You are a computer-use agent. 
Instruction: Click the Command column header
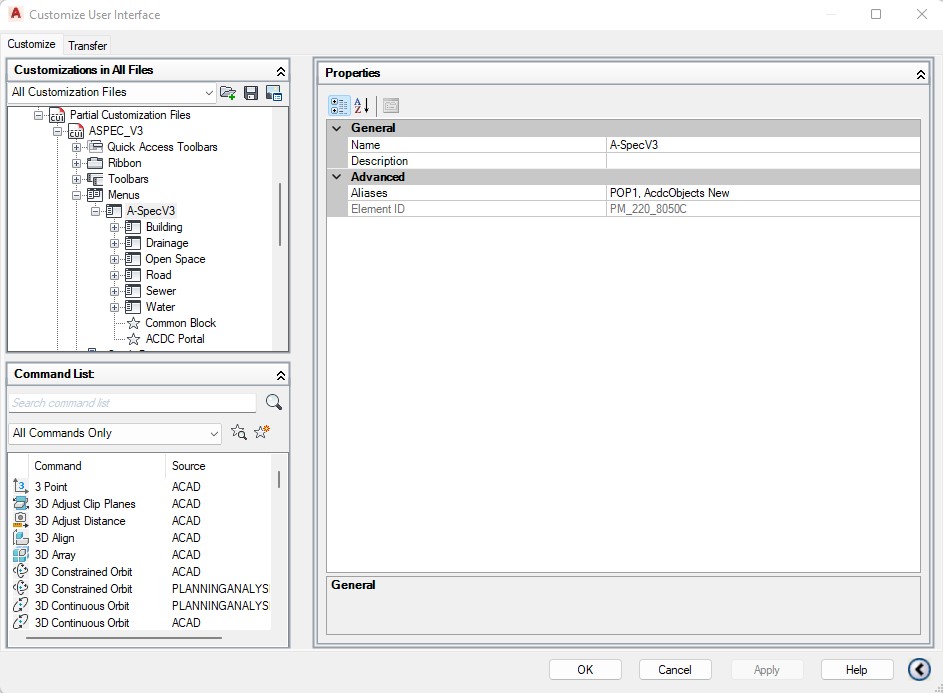(x=96, y=466)
